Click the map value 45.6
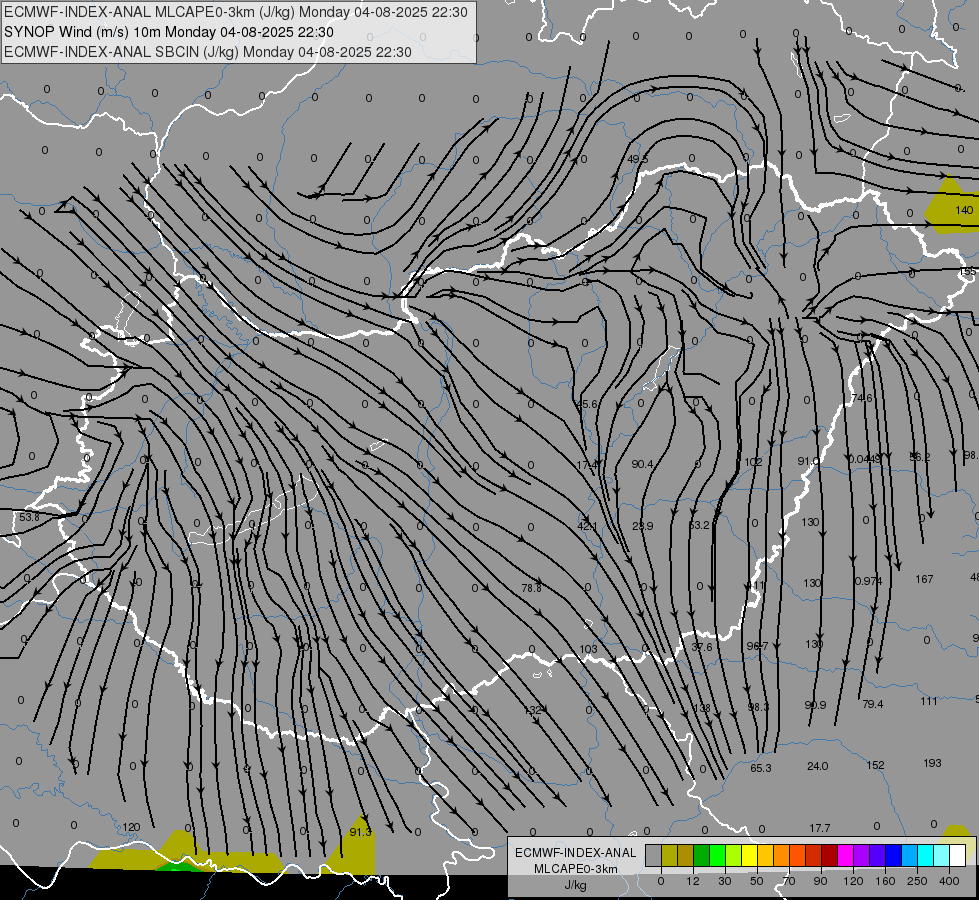The height and width of the screenshot is (900, 979). coord(586,404)
